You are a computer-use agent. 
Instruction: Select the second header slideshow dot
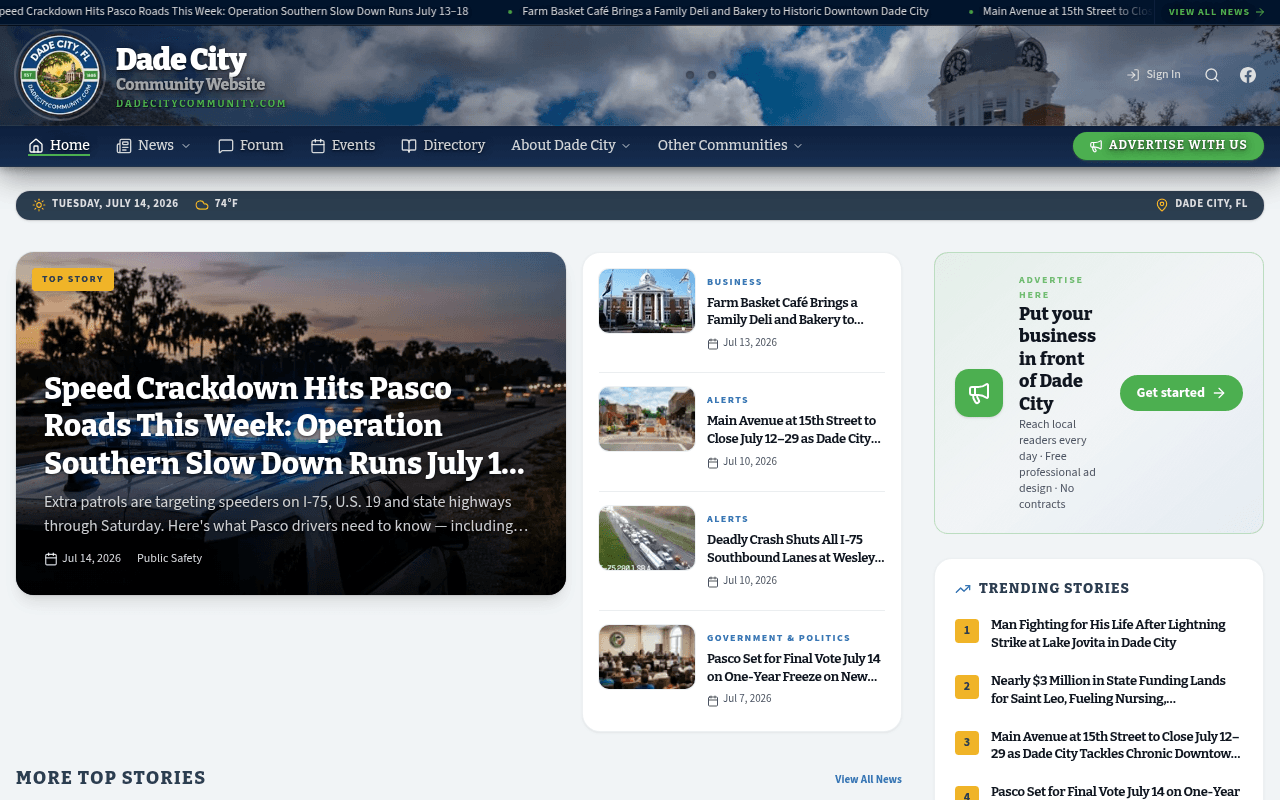[x=712, y=75]
